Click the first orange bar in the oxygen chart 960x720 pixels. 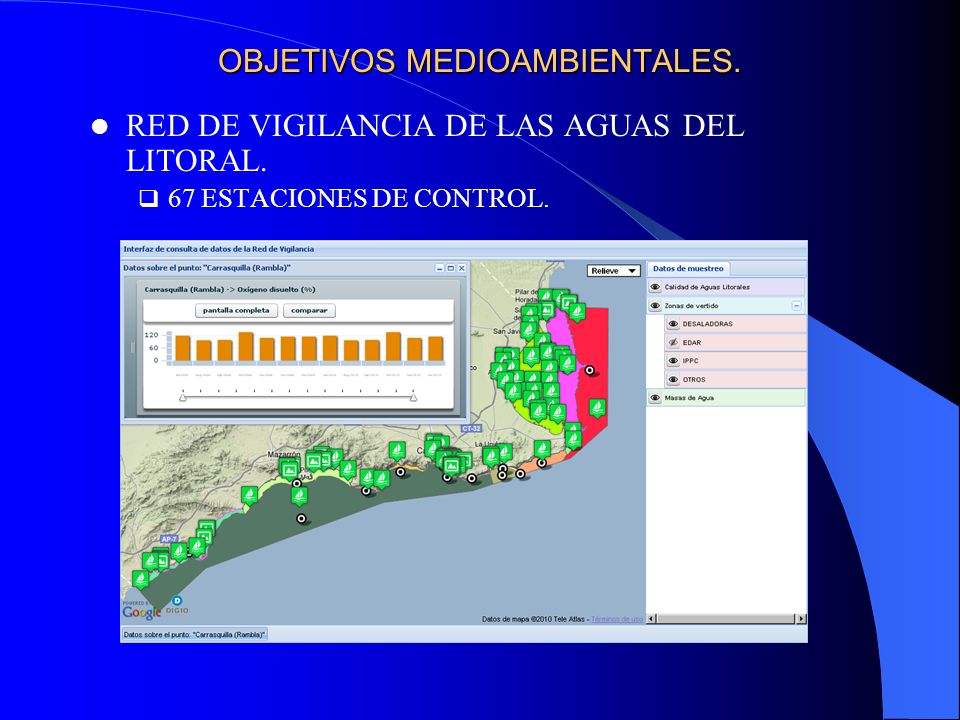(182, 348)
